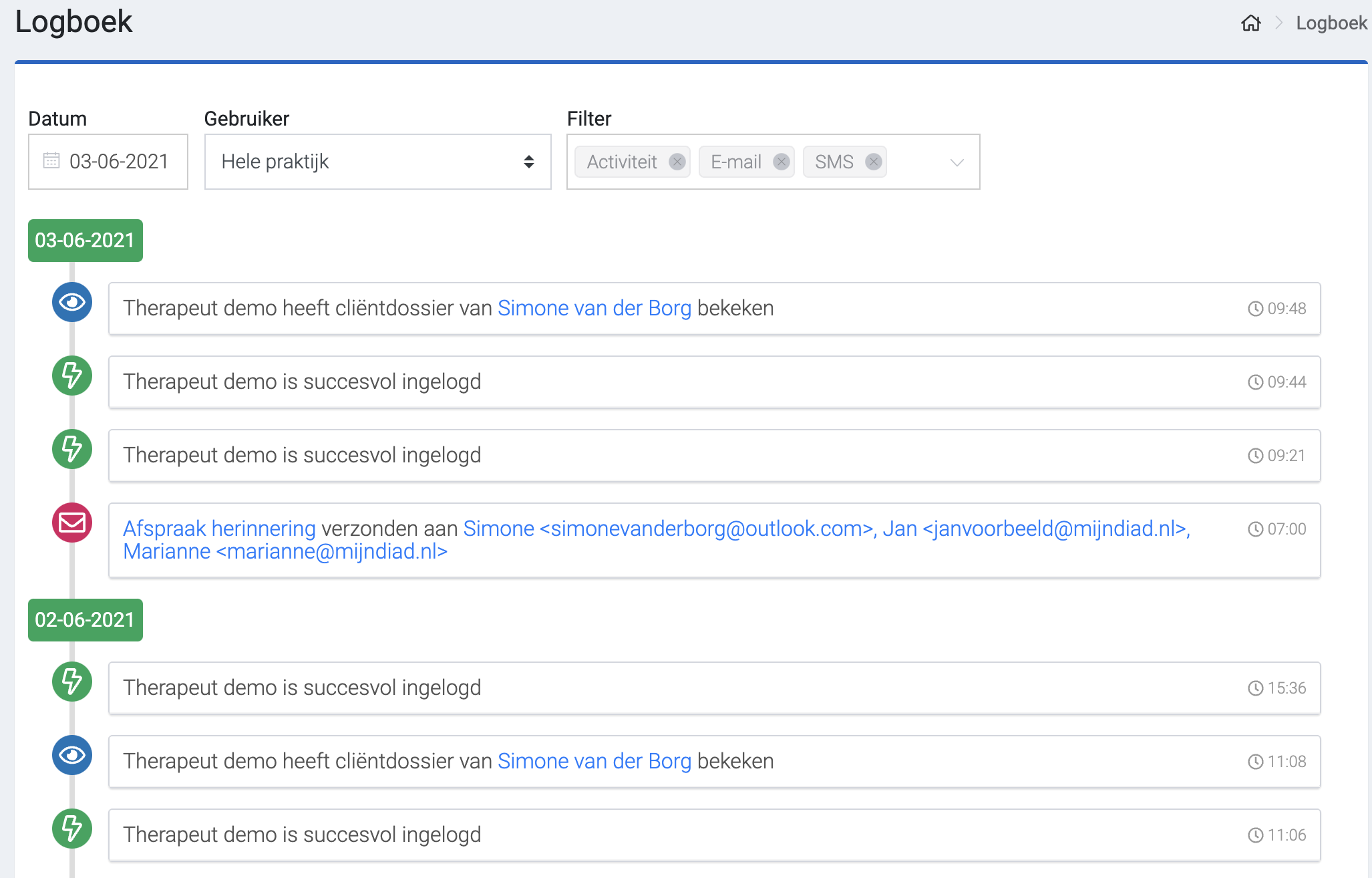This screenshot has height=878, width=1372.
Task: Remove the E-mail filter chip
Action: coord(780,161)
